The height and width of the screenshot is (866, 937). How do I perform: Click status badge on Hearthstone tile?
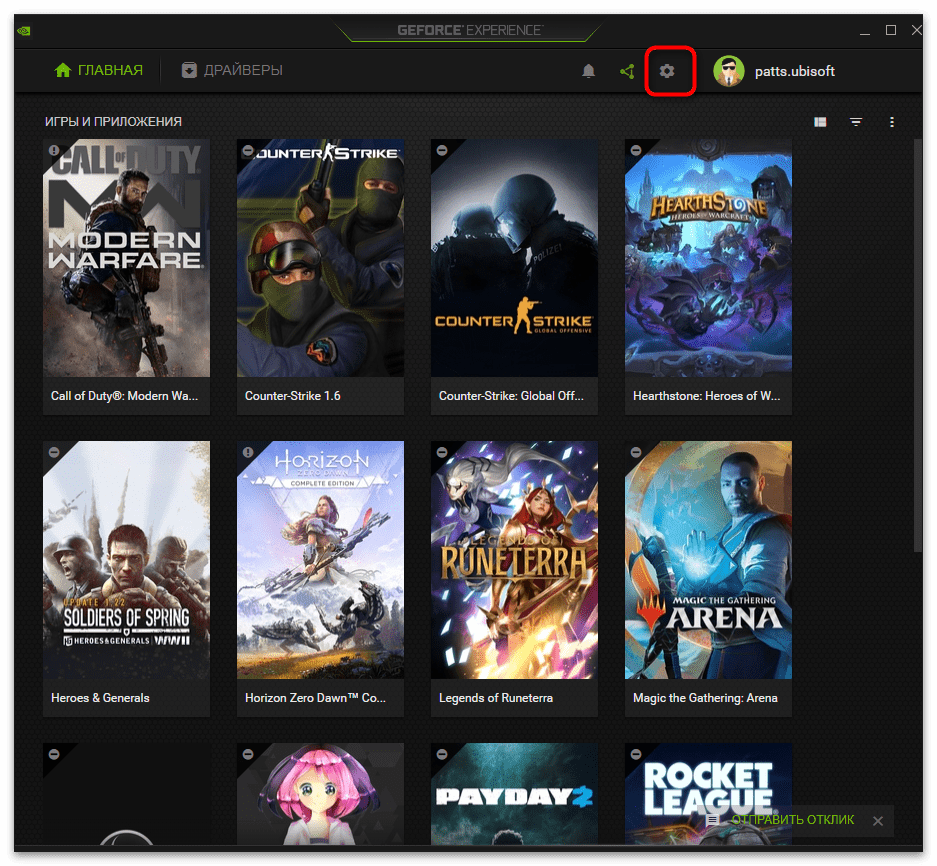click(635, 150)
